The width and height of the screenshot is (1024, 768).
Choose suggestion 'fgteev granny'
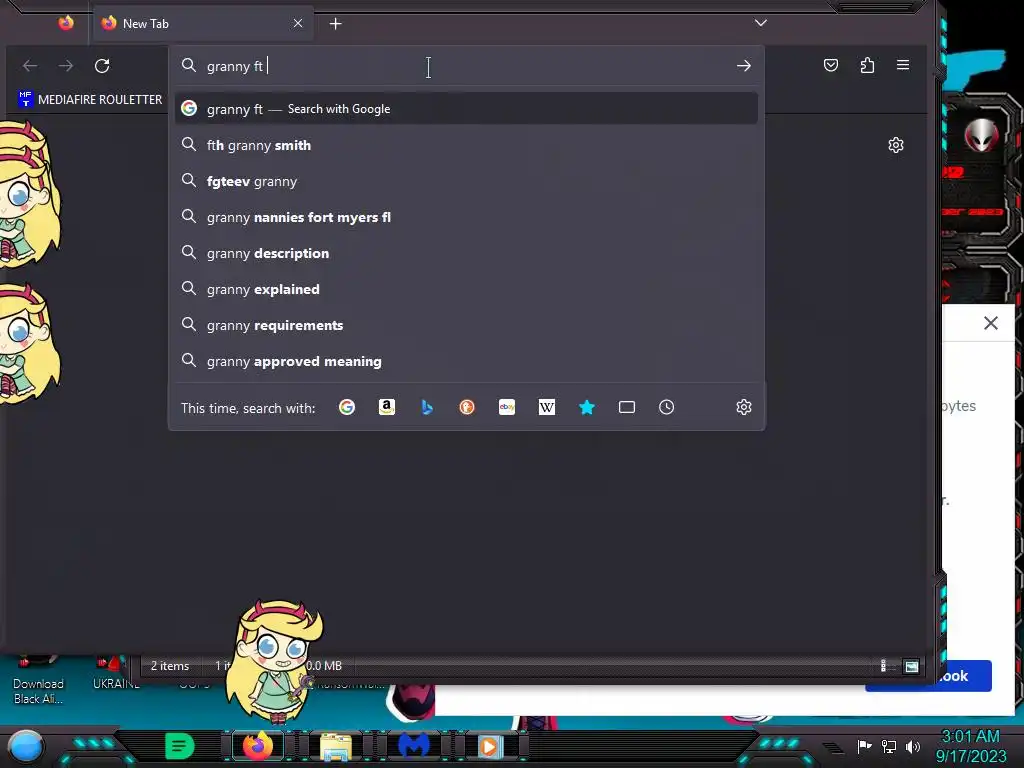[x=466, y=181]
